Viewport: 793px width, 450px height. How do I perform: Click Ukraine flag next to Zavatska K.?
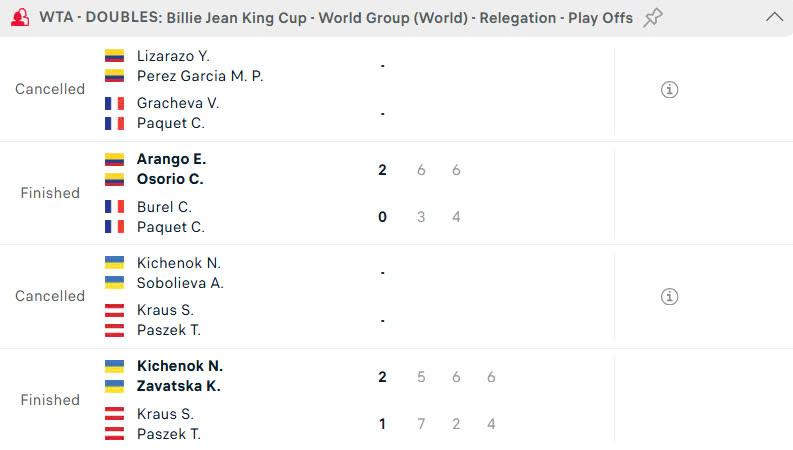point(114,386)
